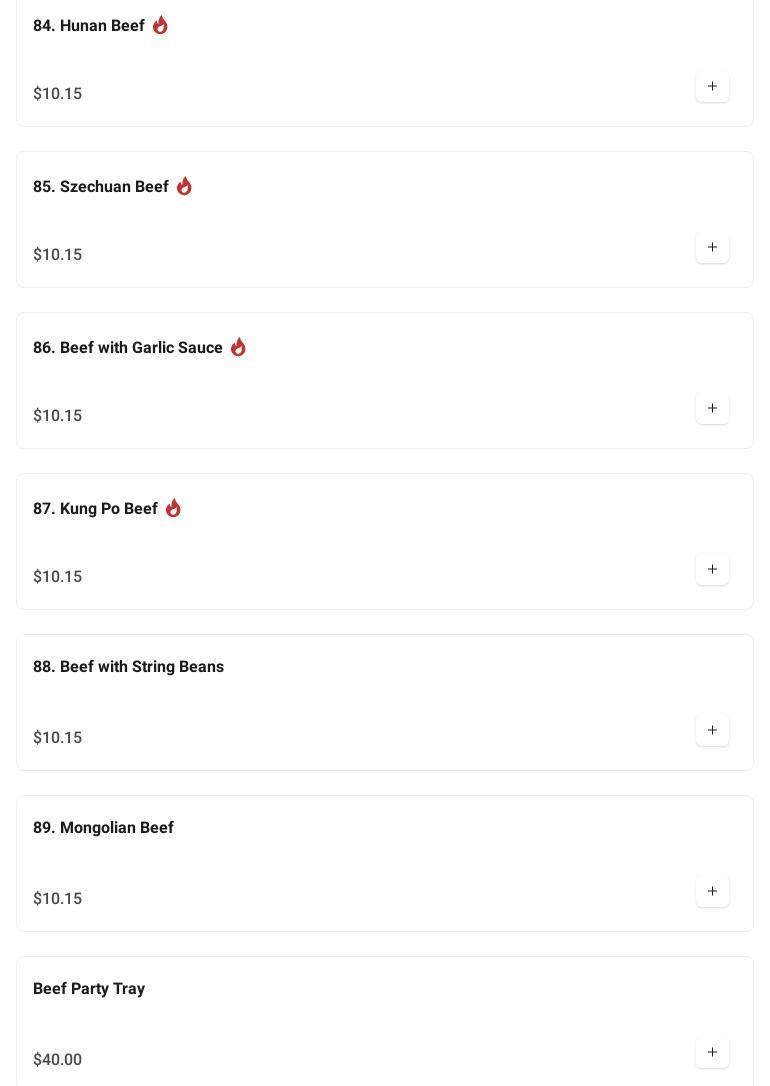Screen dimensions: 770x1086
Task: Click the plus icon for Szechuan Beef
Action: point(712,248)
